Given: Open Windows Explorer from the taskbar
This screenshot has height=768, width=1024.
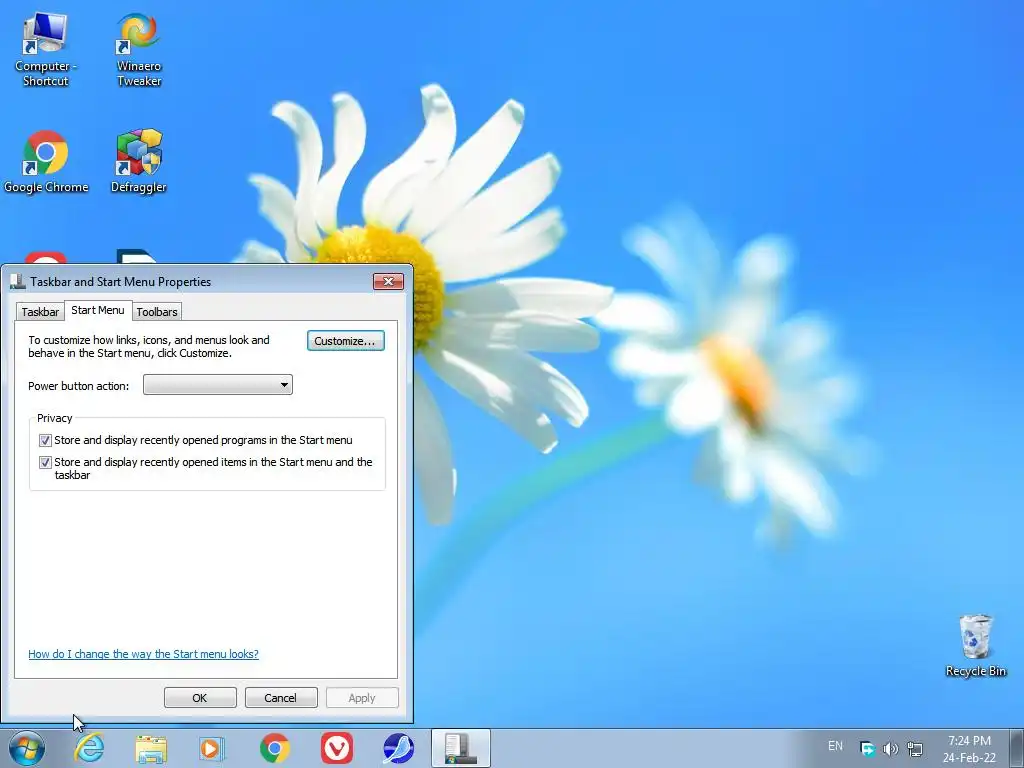Looking at the screenshot, I should (x=151, y=748).
